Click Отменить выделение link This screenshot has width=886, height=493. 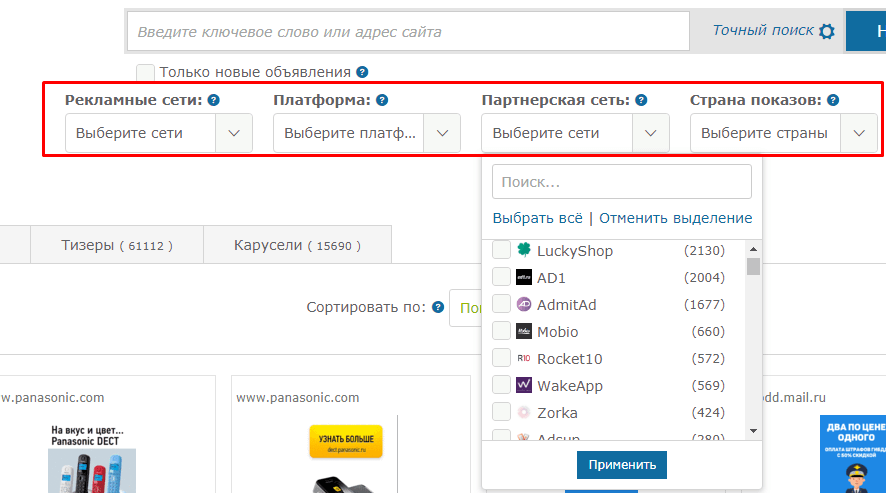click(x=676, y=218)
